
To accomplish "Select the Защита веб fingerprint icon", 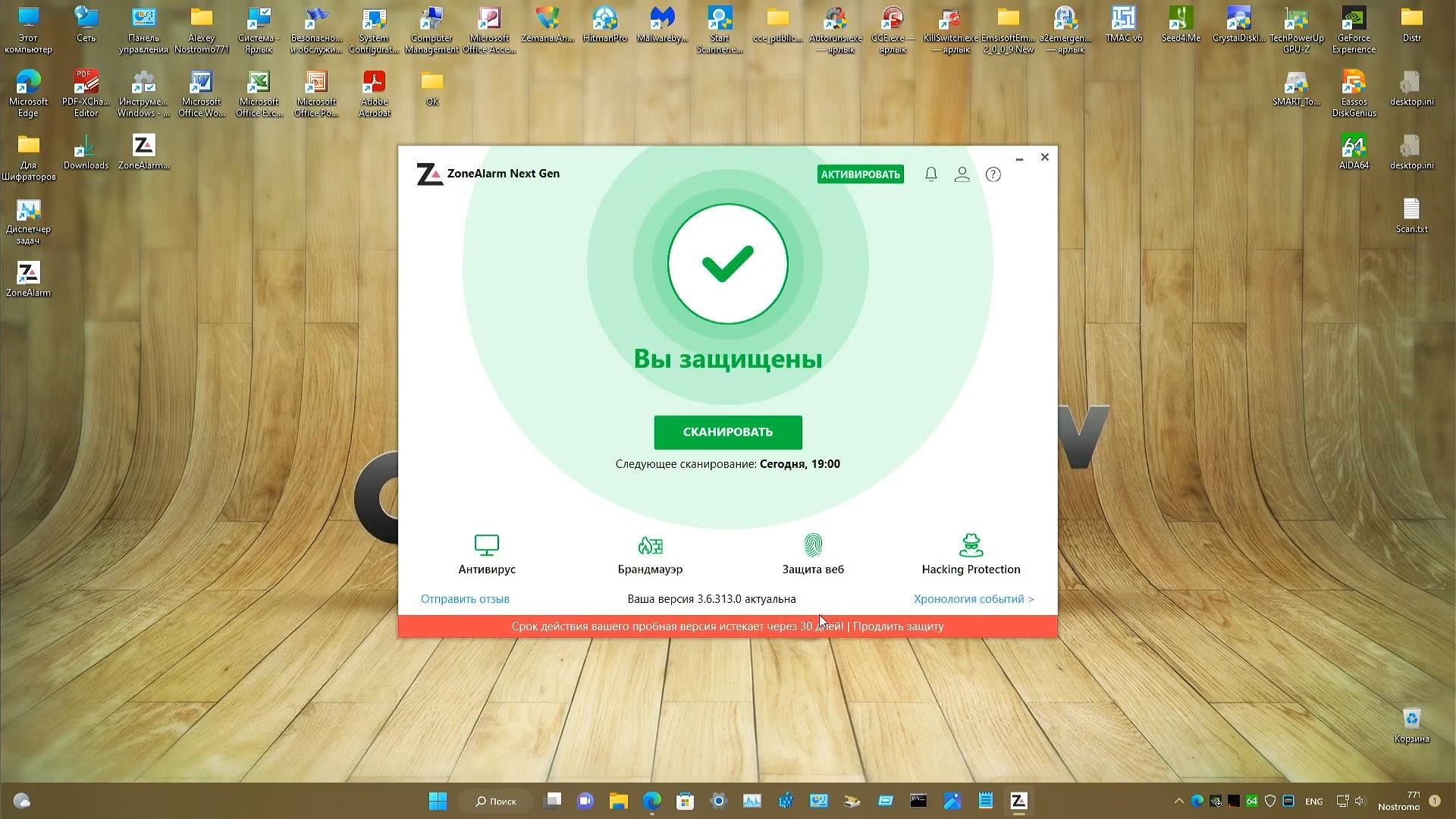I will (813, 546).
